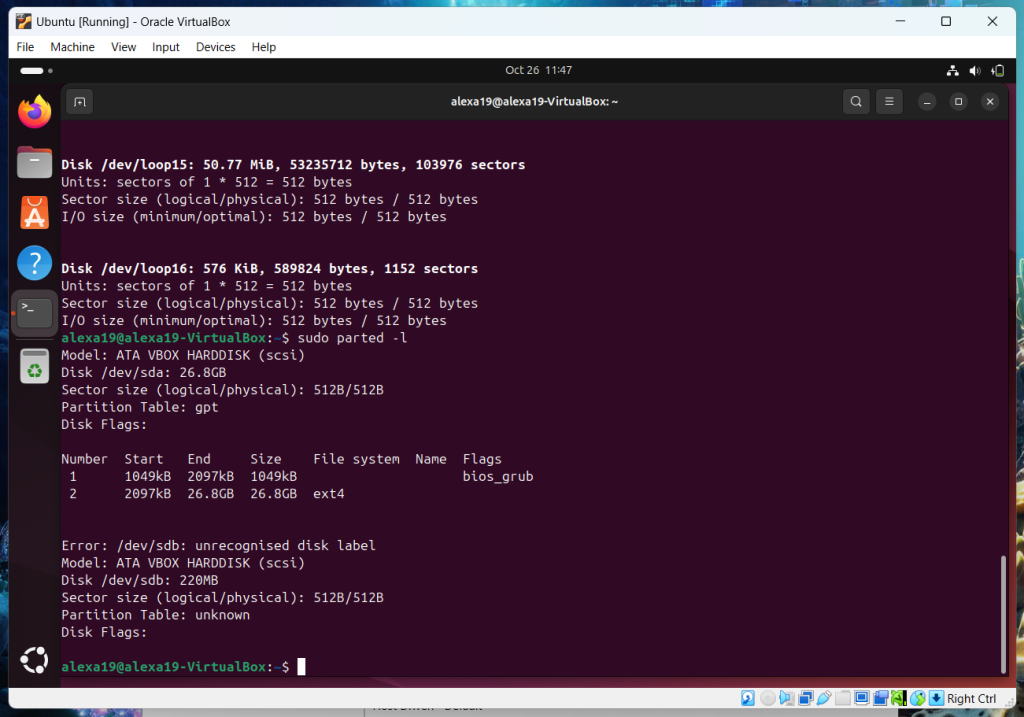Click the terminal search icon

[855, 102]
